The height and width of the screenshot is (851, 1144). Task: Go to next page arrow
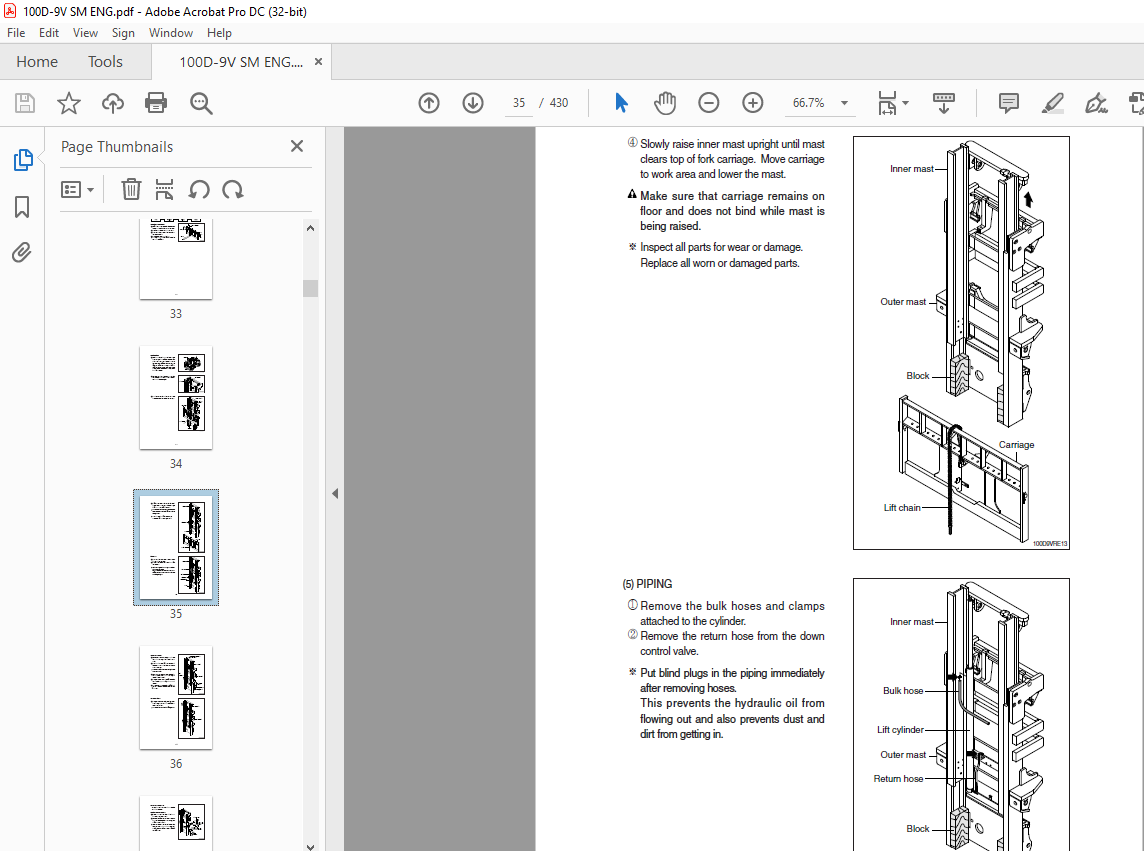point(473,103)
